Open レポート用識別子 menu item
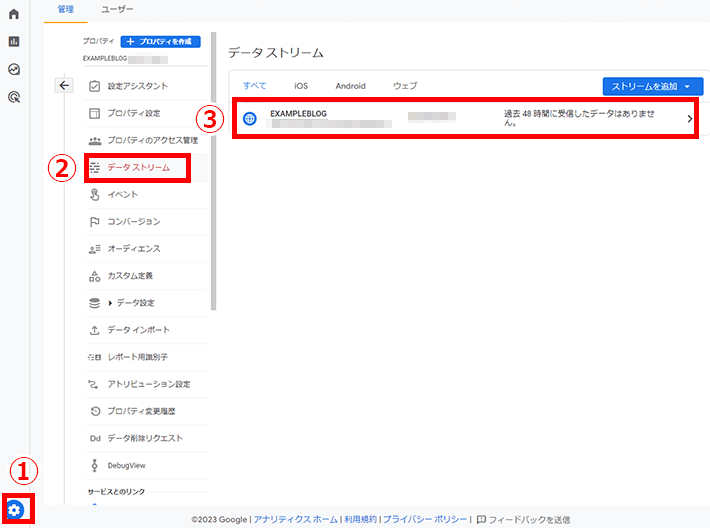The height and width of the screenshot is (528, 710). click(146, 357)
